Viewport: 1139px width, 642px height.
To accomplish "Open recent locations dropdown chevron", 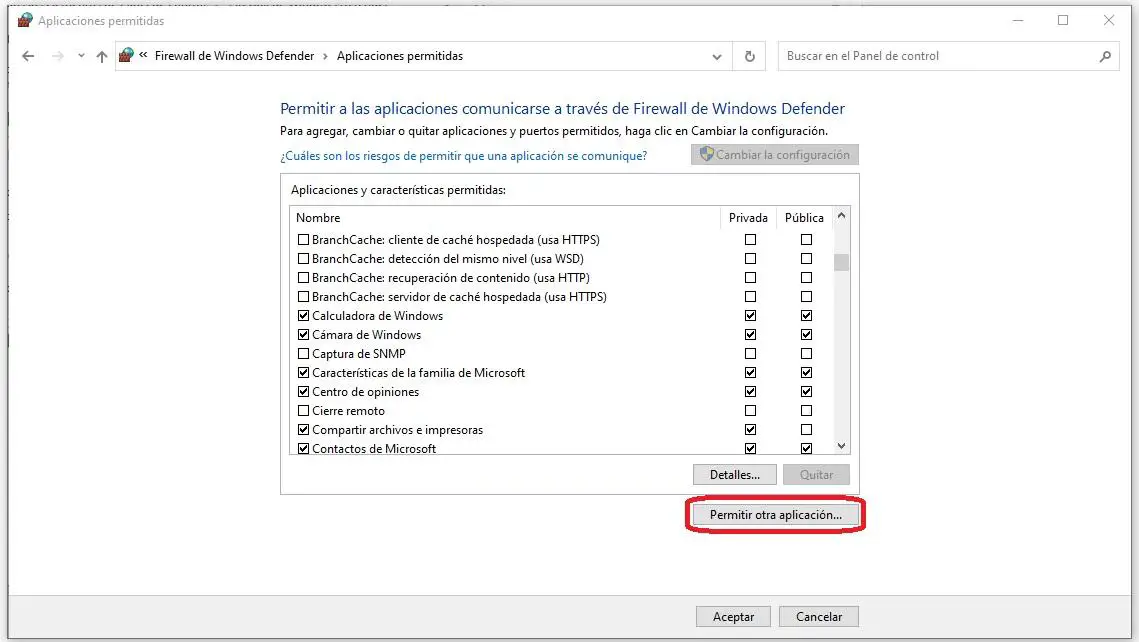I will (81, 56).
